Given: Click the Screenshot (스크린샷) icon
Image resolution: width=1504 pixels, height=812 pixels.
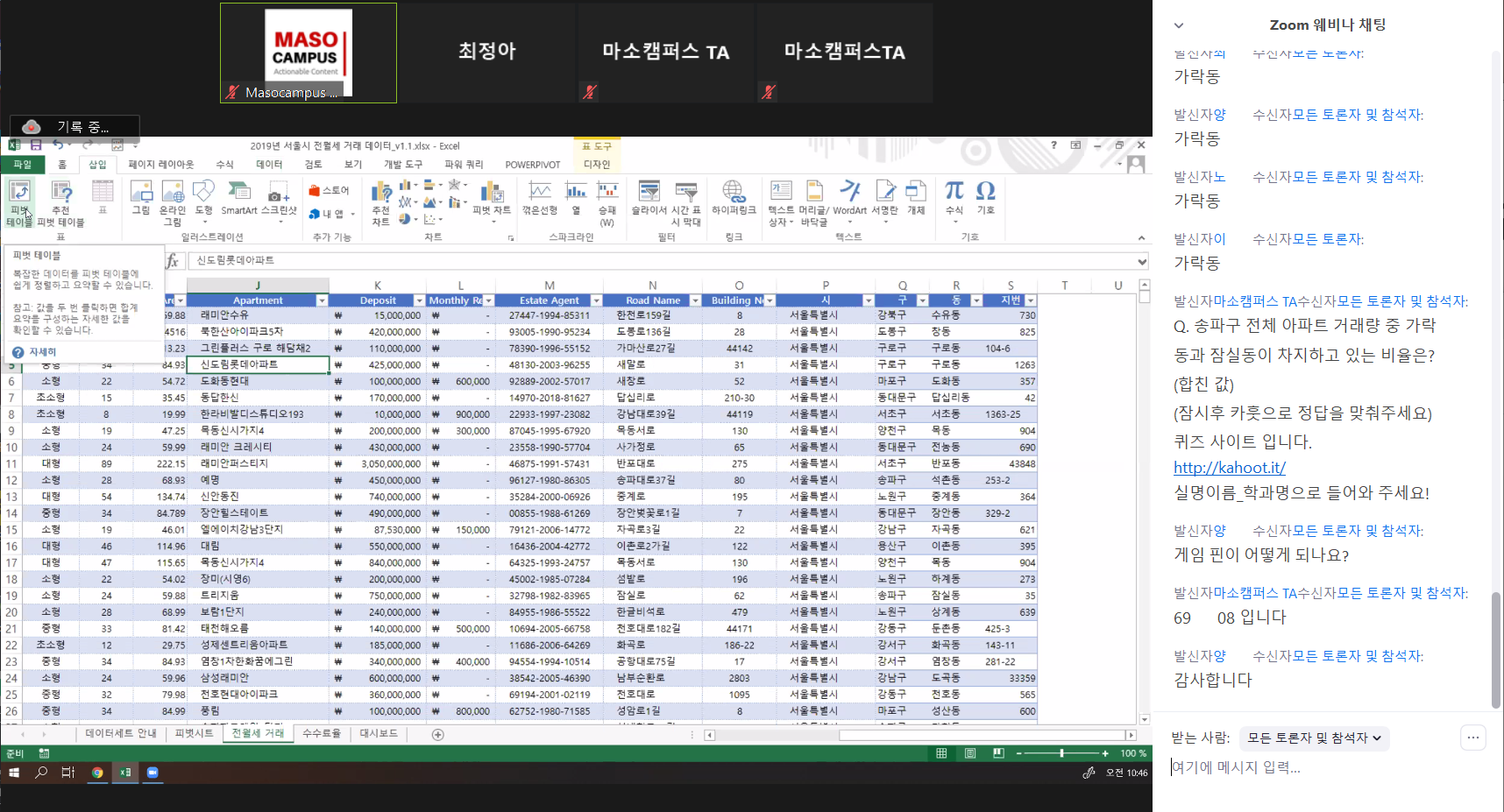Looking at the screenshot, I should pos(279,194).
